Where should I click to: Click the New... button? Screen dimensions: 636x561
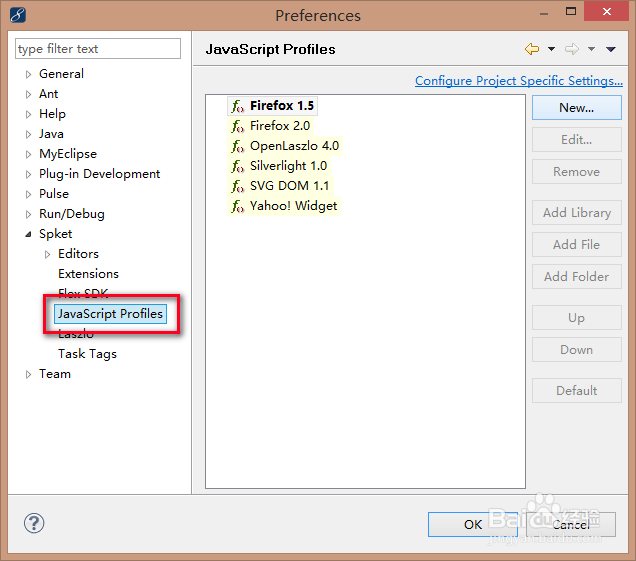(577, 107)
